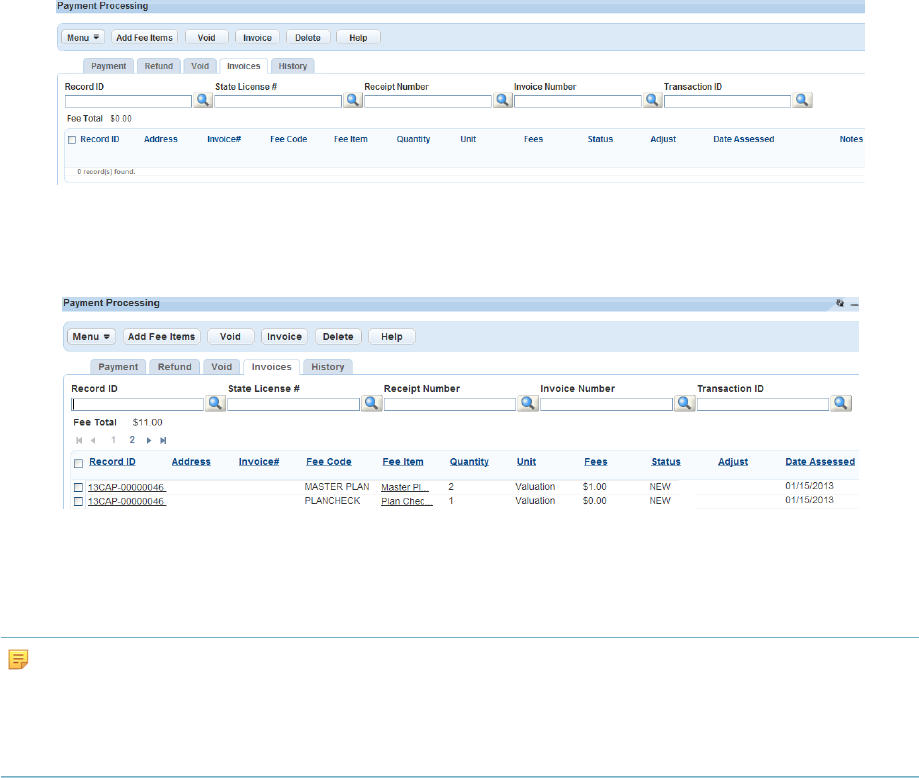Click the search icon beside lower Record ID field
The width and height of the screenshot is (919, 778).
coord(215,403)
